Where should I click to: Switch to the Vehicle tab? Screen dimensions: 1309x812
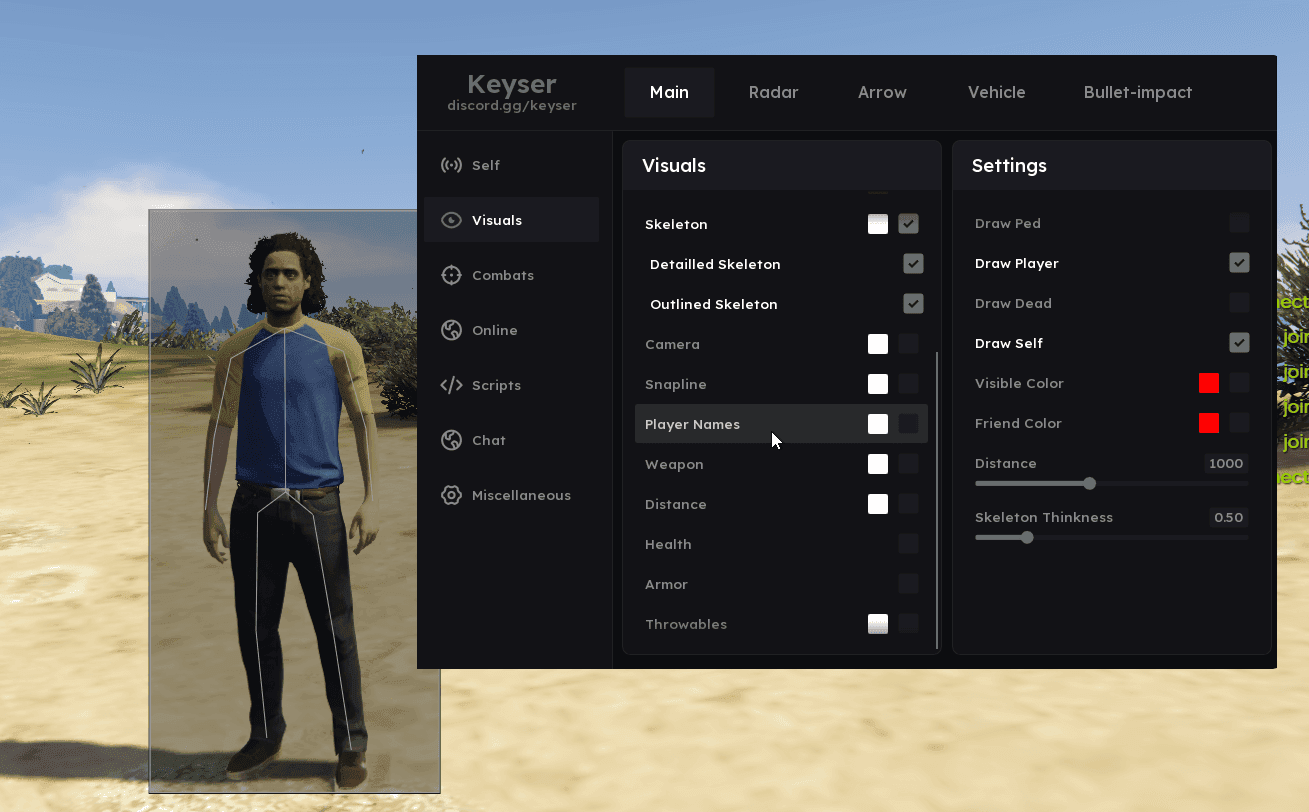(996, 92)
